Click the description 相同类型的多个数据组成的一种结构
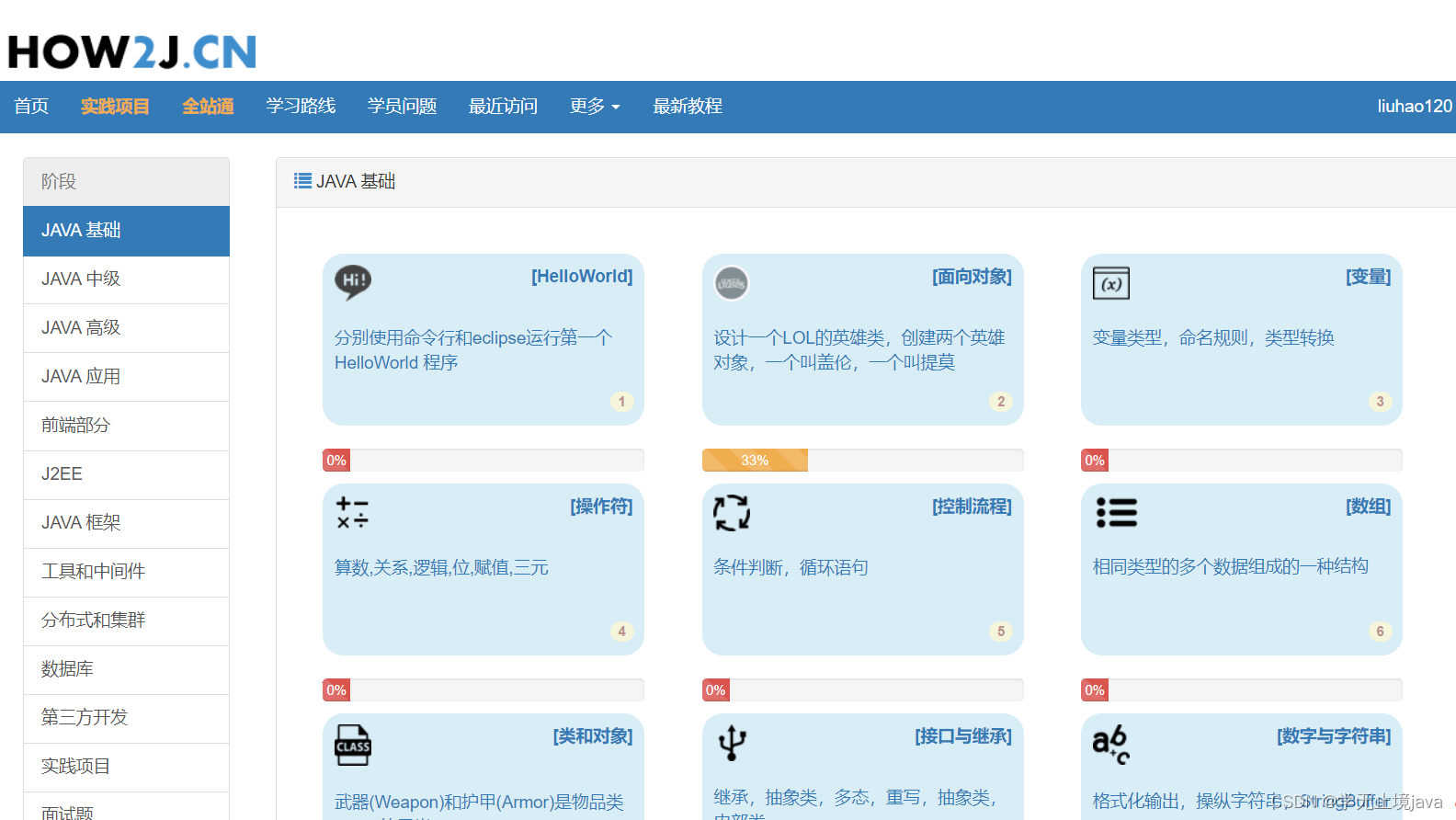Image resolution: width=1456 pixels, height=820 pixels. point(1230,566)
